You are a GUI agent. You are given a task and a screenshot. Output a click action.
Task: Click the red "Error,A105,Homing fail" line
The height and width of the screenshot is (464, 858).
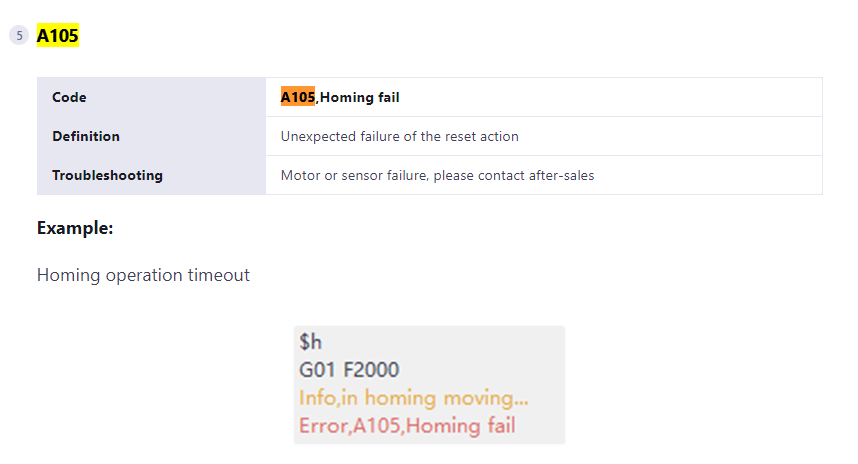tap(407, 427)
